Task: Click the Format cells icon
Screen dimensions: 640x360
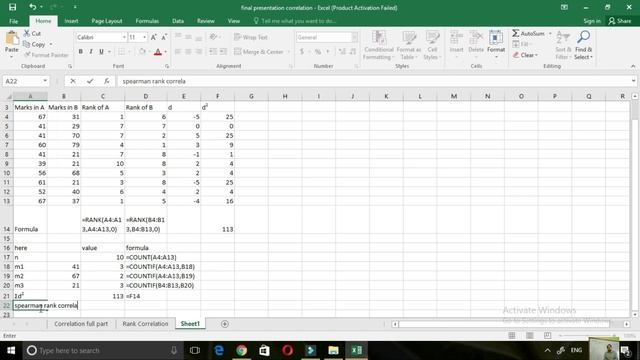Action: pos(496,38)
